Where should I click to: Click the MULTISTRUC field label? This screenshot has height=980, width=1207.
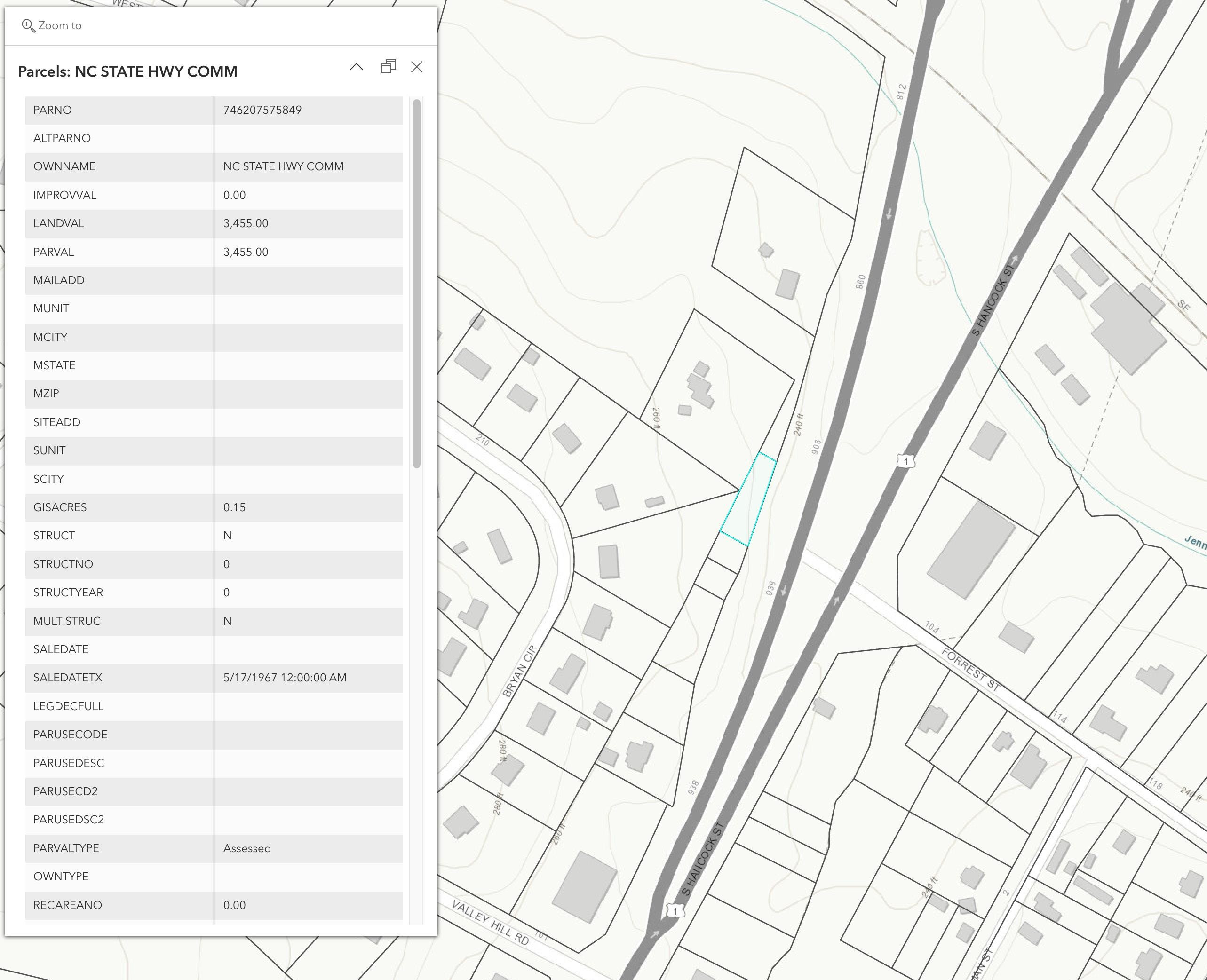67,621
